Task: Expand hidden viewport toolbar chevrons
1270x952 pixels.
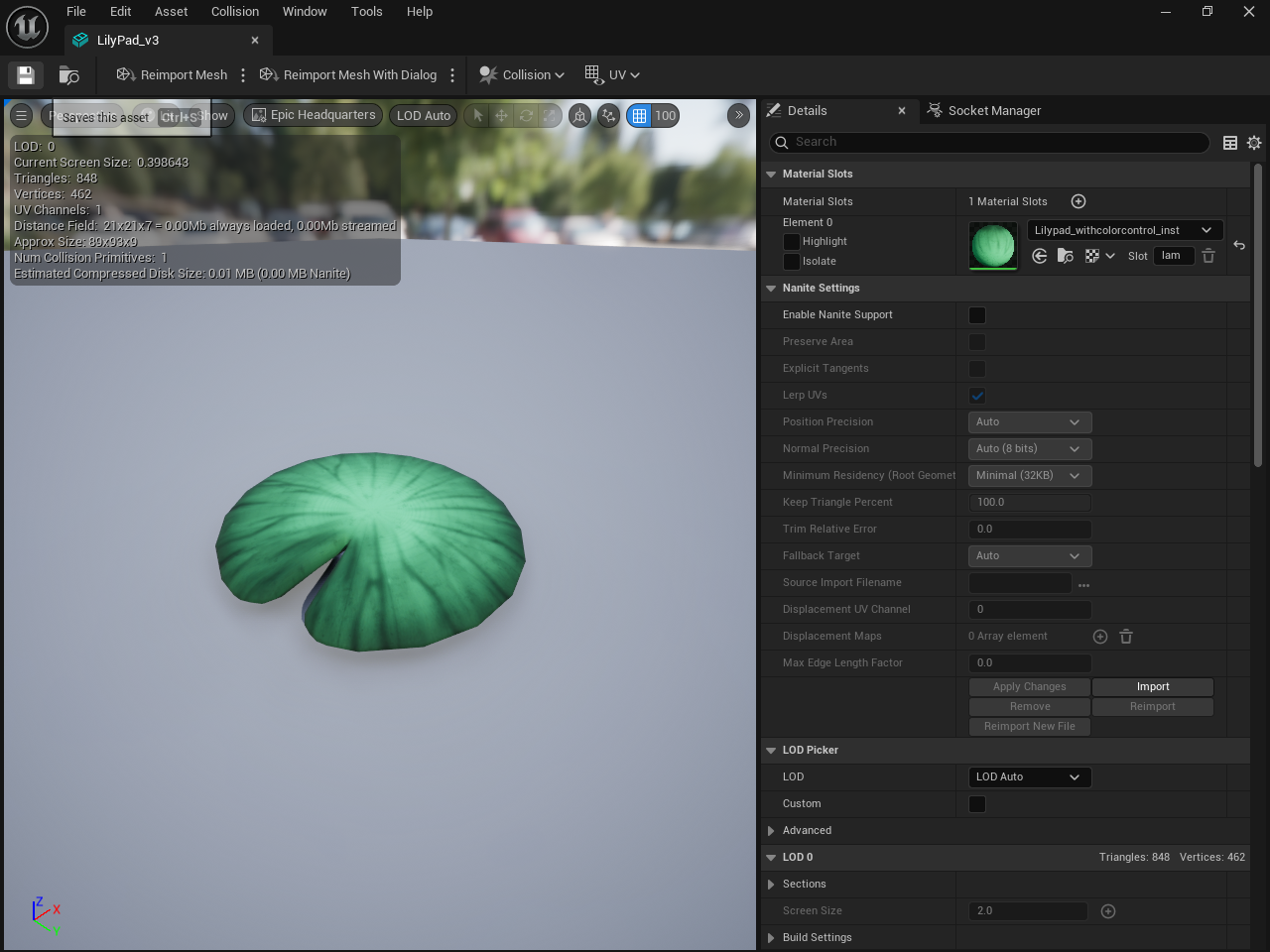Action: [x=738, y=116]
